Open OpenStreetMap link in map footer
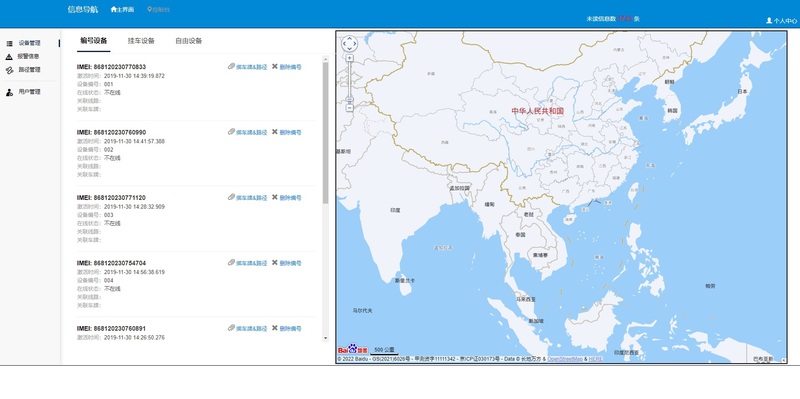The width and height of the screenshot is (800, 399). [564, 359]
